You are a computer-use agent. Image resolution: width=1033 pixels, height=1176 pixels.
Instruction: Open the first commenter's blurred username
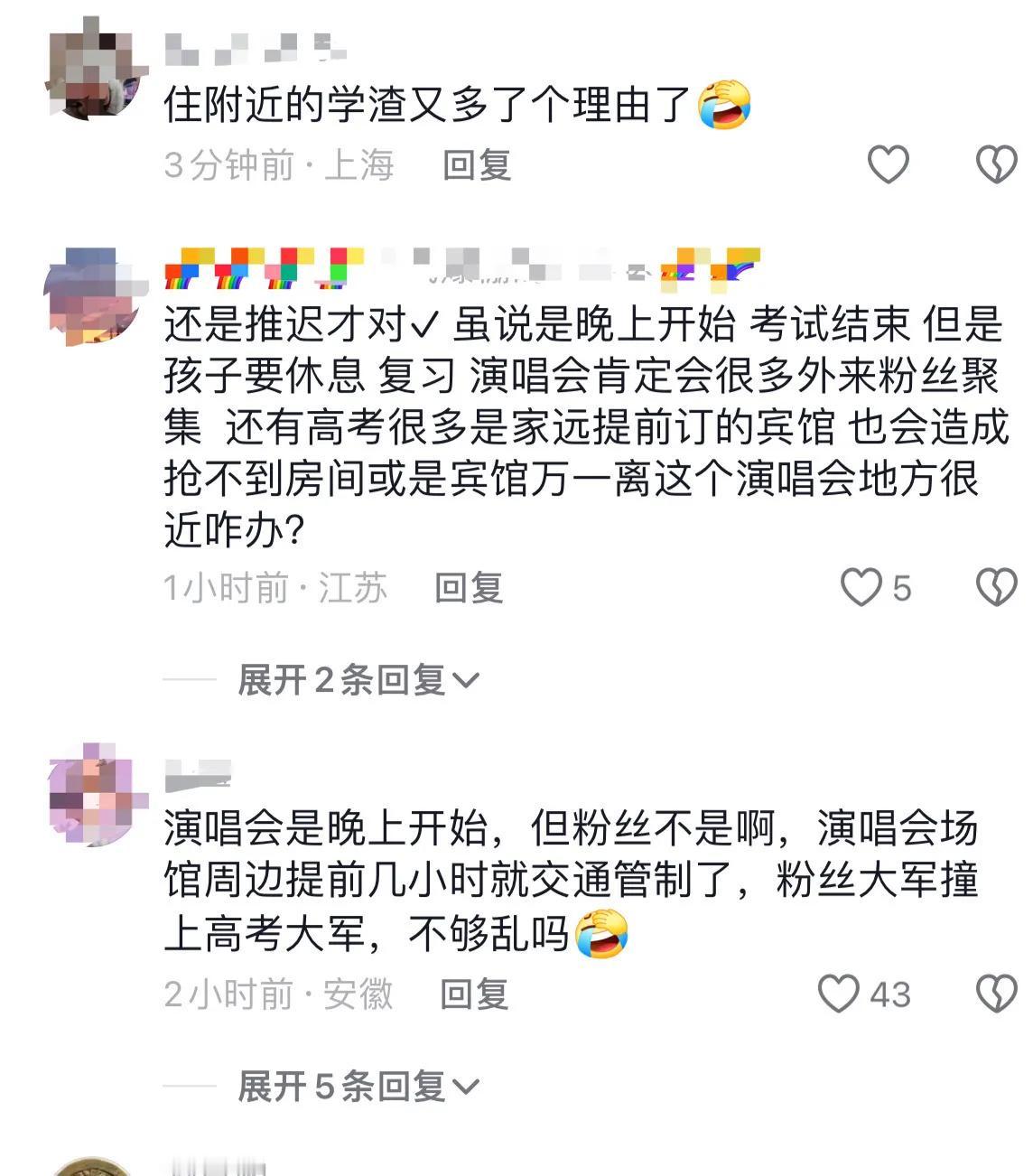click(x=256, y=48)
